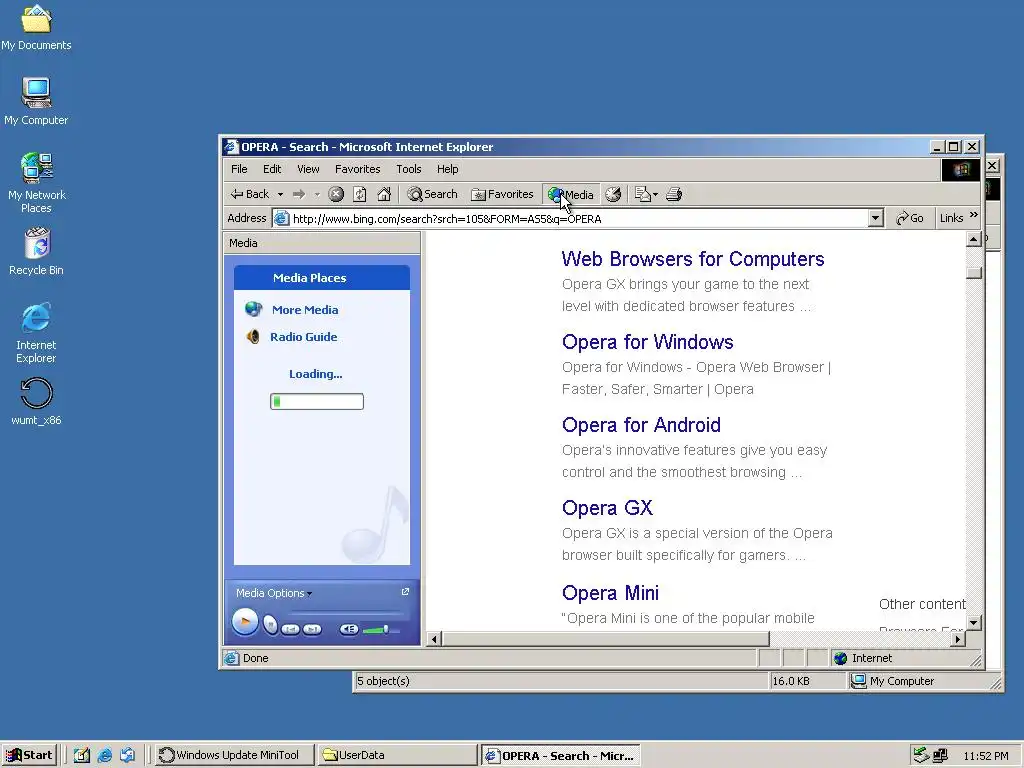Open the Back history dropdown arrow

tap(280, 195)
